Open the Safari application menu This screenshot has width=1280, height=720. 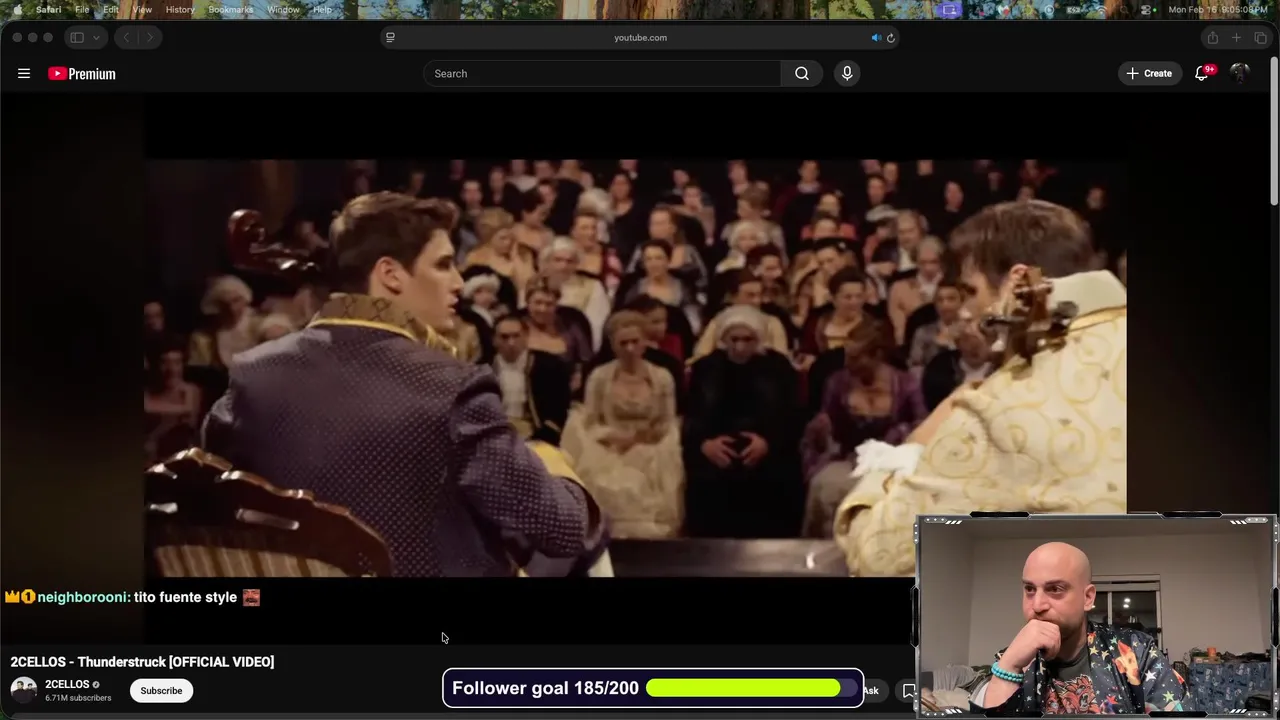[48, 9]
